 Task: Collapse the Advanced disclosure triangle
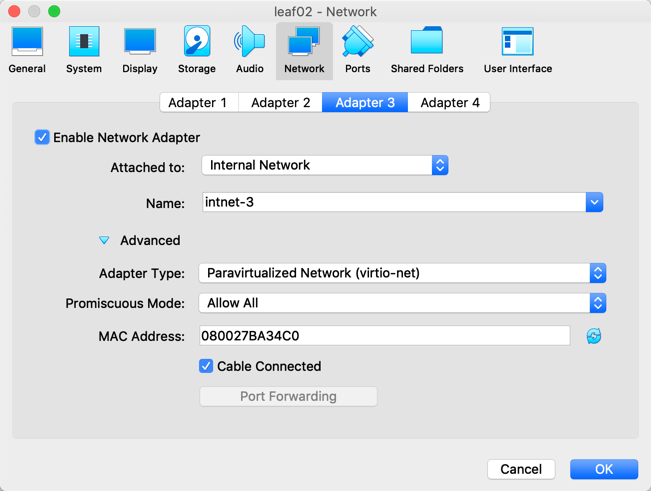tap(104, 240)
